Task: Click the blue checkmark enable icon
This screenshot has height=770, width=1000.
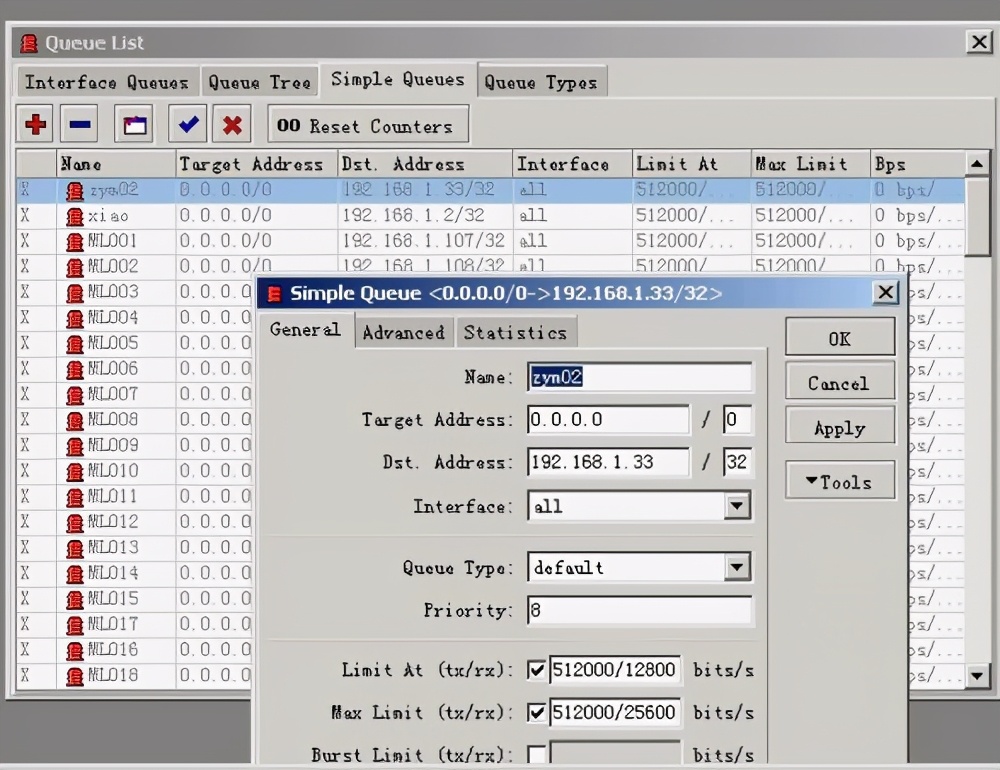Action: [188, 125]
